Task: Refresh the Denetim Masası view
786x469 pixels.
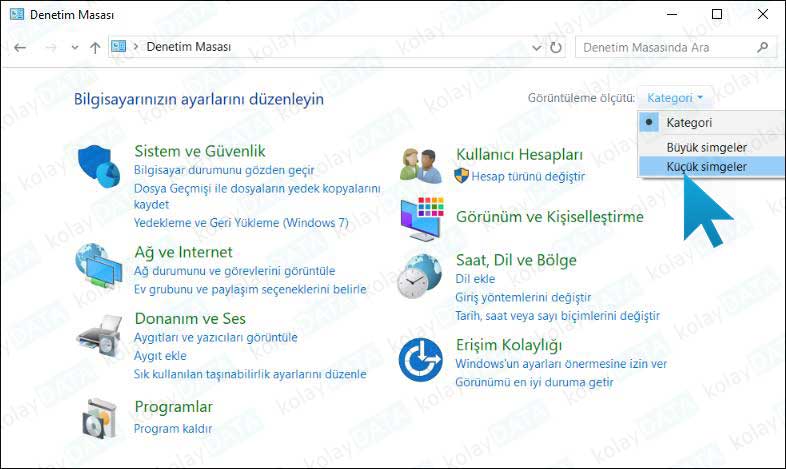Action: pyautogui.click(x=555, y=48)
